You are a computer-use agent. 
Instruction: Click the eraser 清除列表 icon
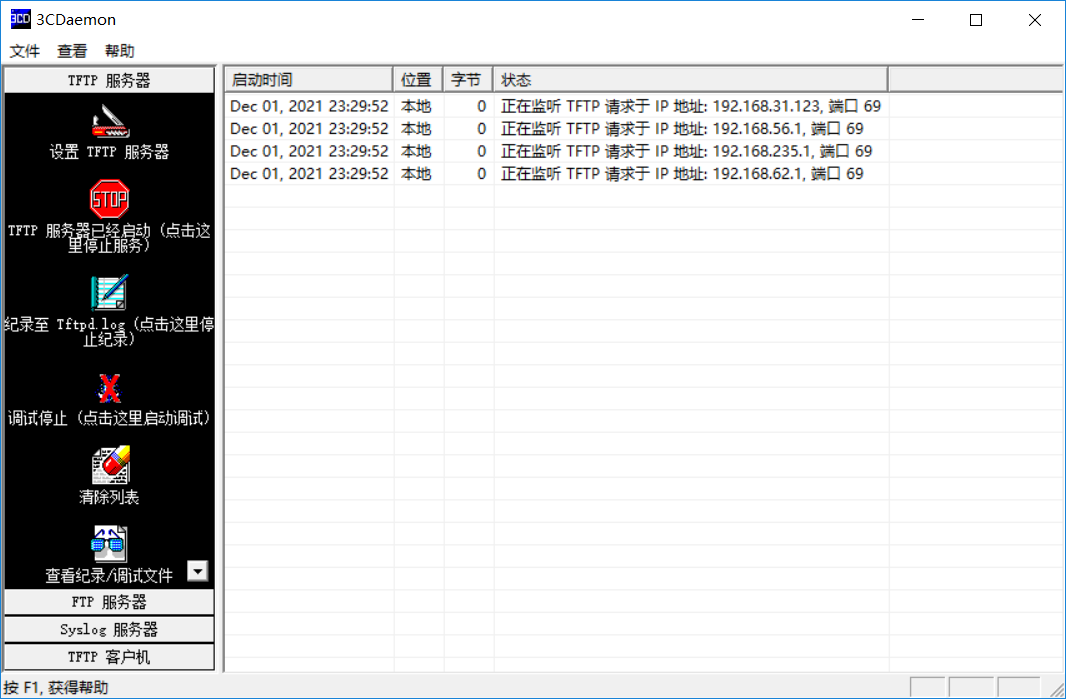[110, 465]
